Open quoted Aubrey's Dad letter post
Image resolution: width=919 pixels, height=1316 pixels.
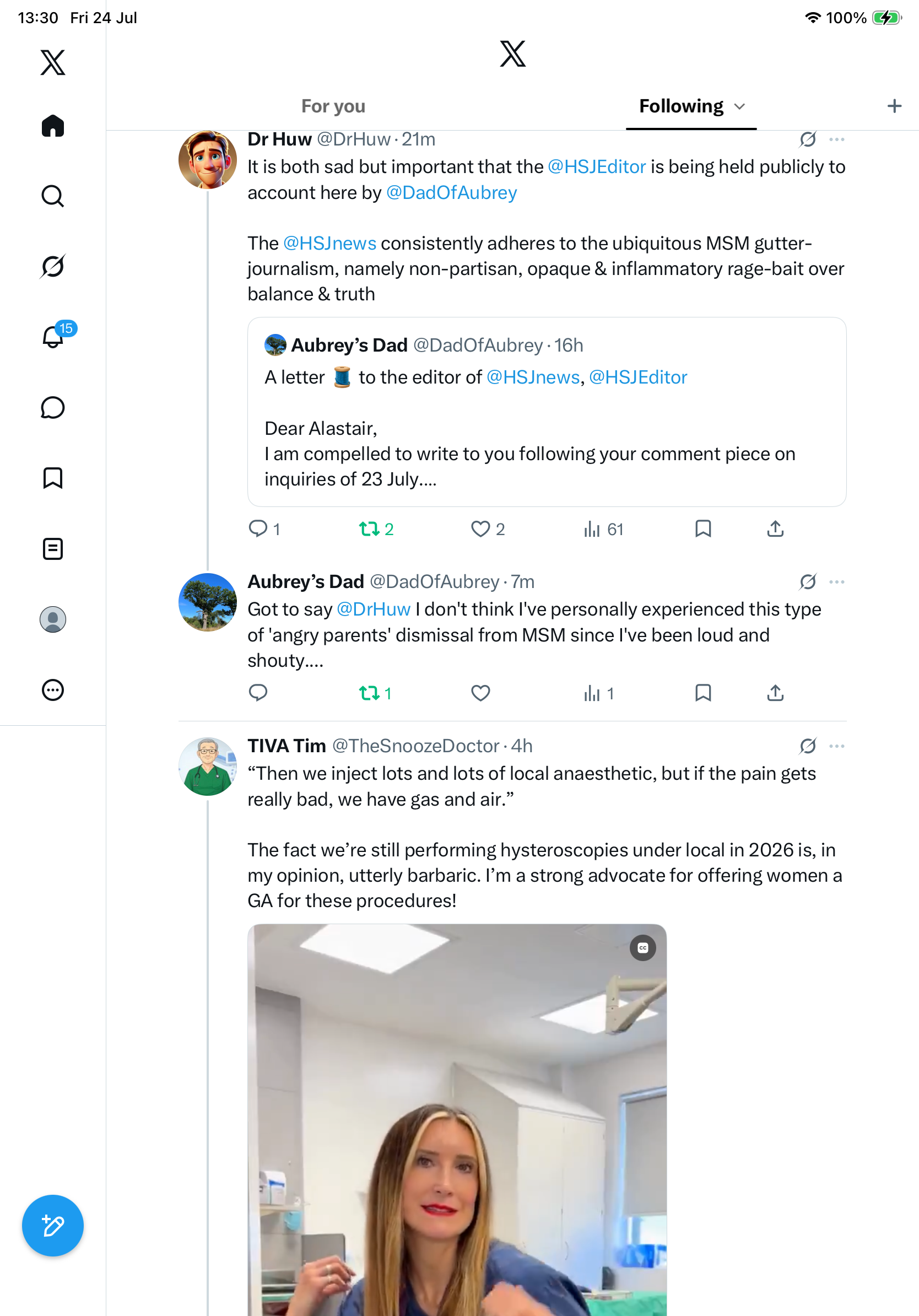[x=547, y=412]
